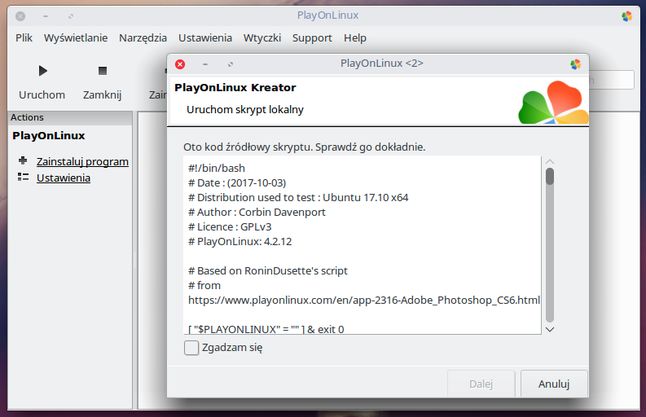The height and width of the screenshot is (417, 646).
Task: Click the '#!/bin/bash' script line
Action: 217,168
